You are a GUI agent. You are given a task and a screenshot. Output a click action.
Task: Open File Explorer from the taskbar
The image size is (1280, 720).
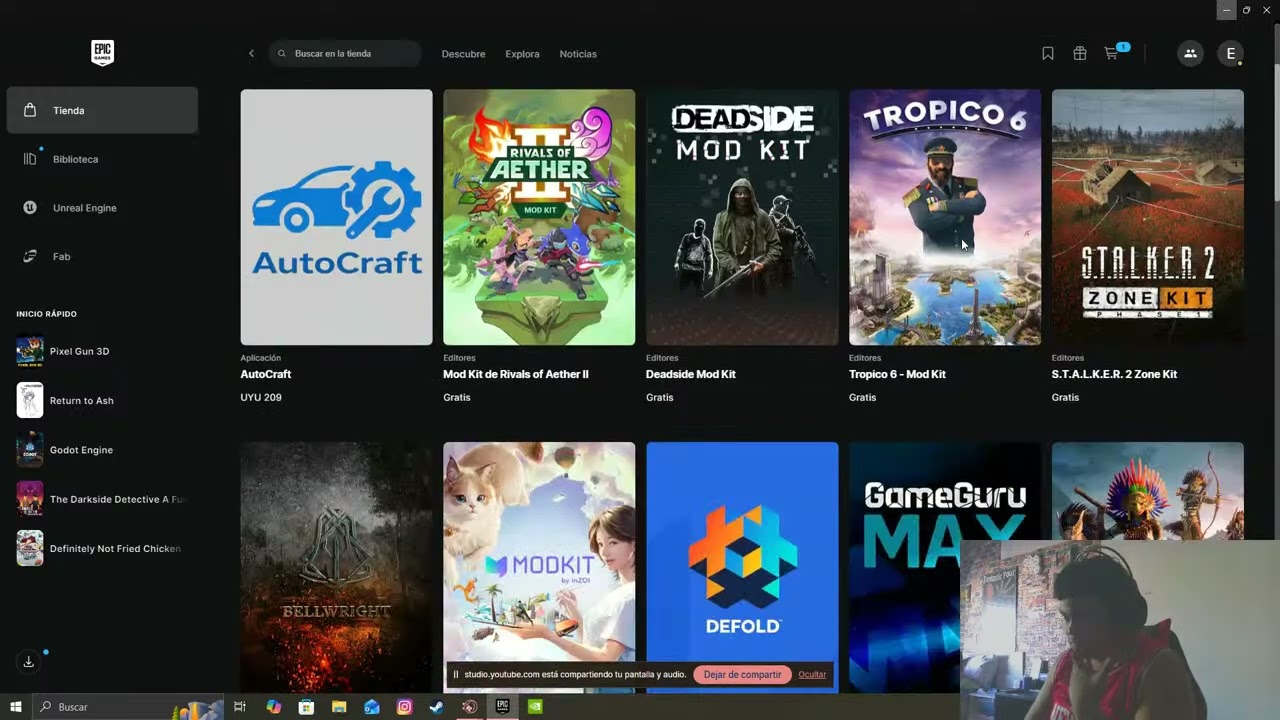coord(339,707)
